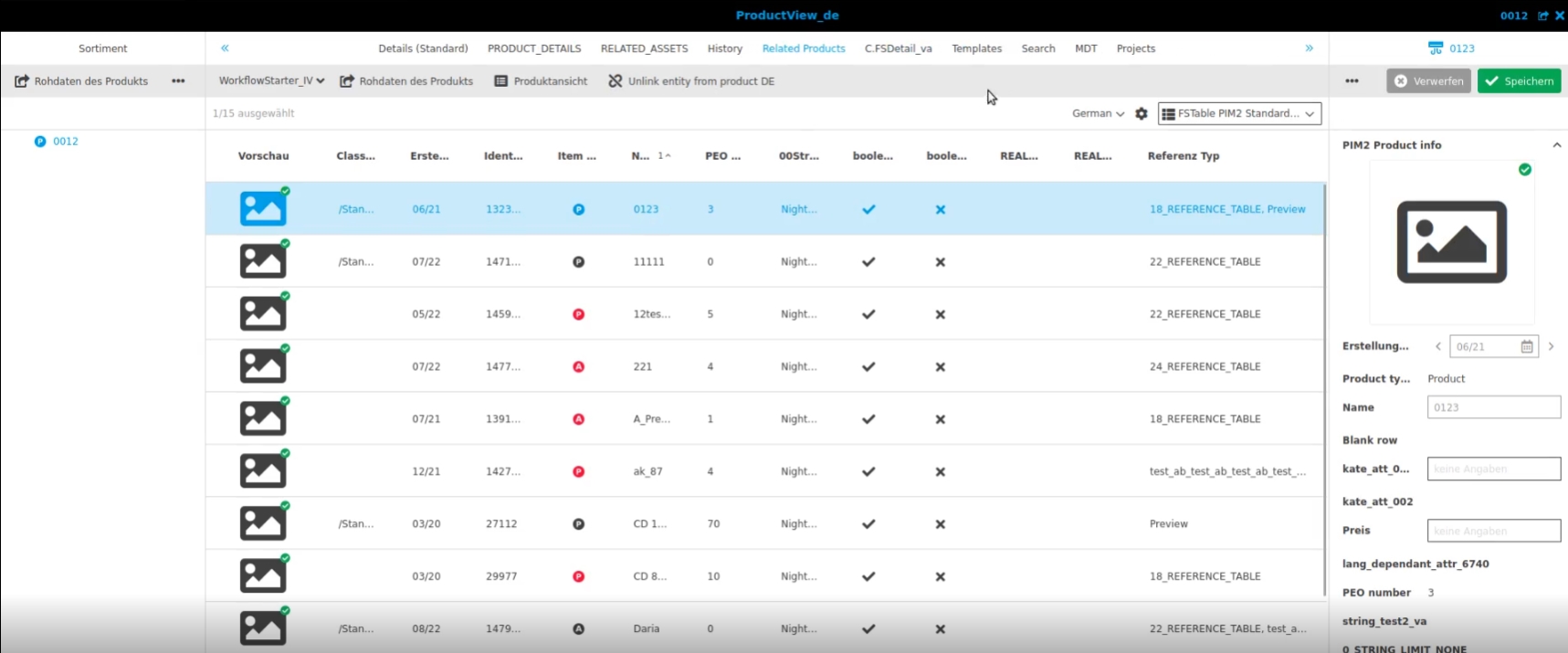Click the table settings gear icon

pos(1141,113)
